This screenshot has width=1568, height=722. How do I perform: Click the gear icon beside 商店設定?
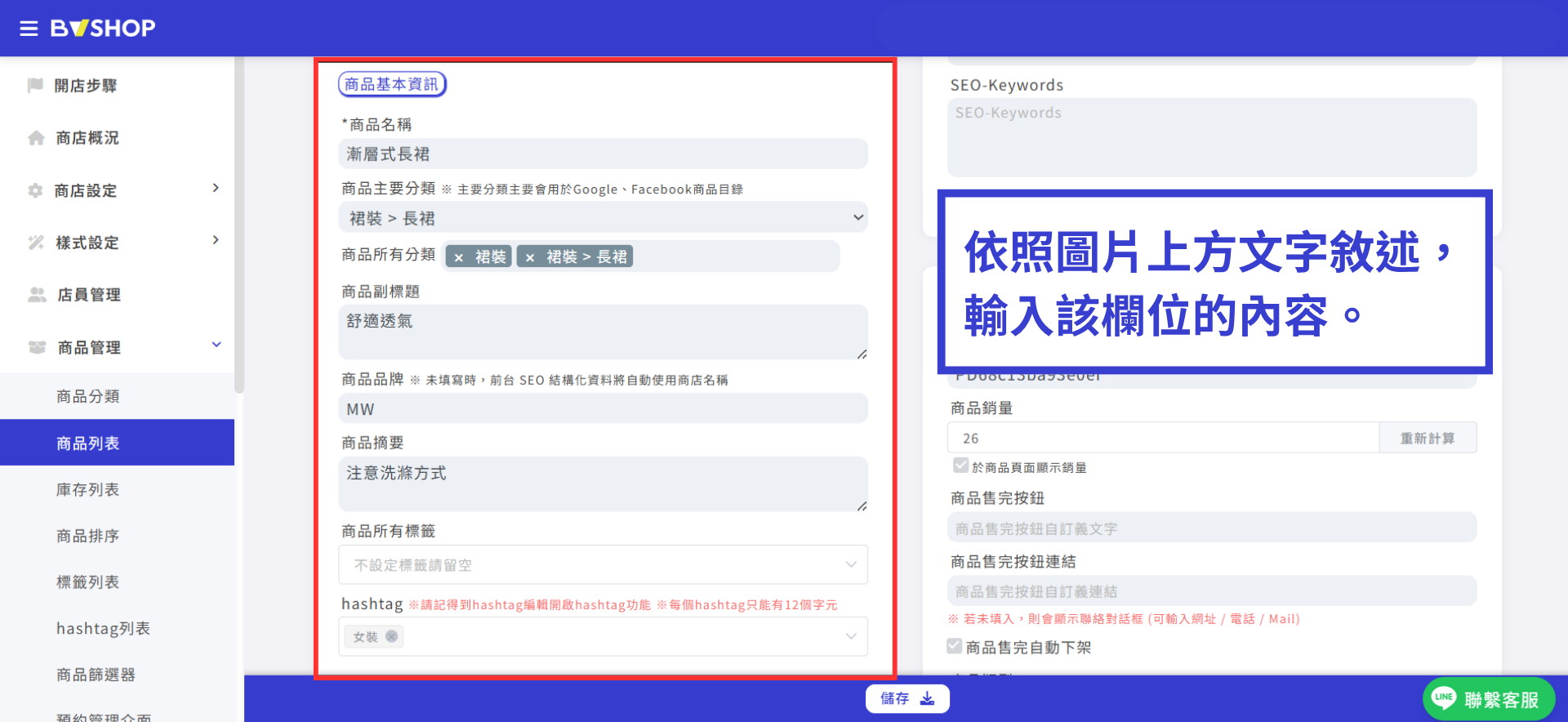tap(35, 190)
